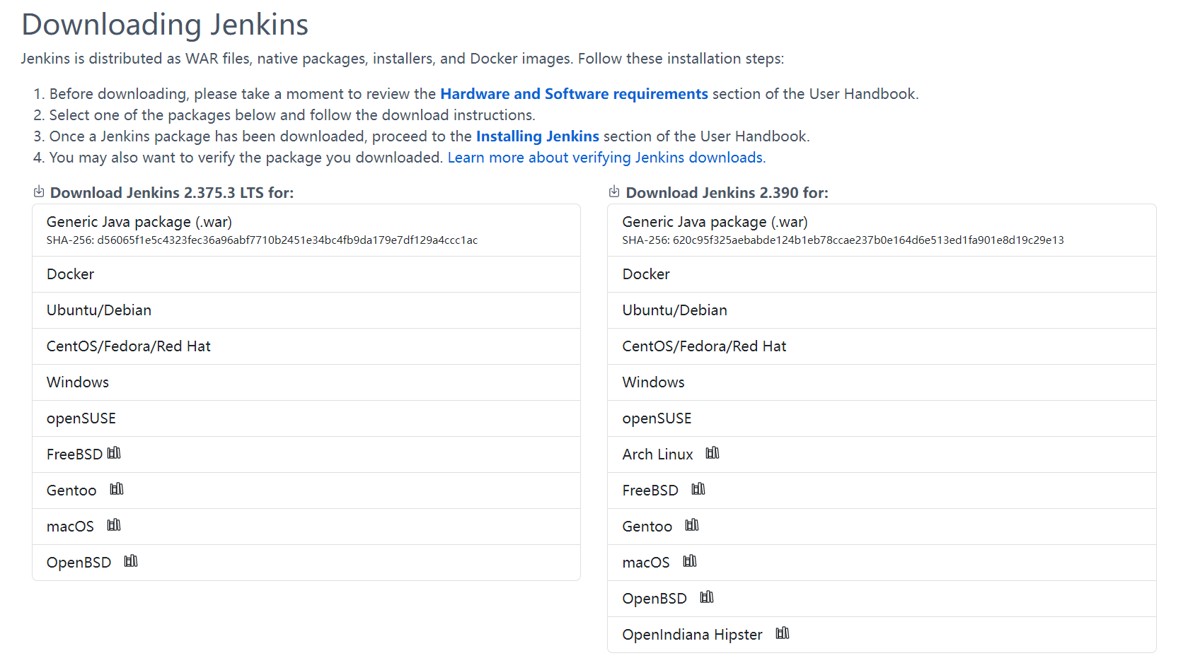
Task: Click download icon next to Jenkins 2.390 heading
Action: pos(614,192)
